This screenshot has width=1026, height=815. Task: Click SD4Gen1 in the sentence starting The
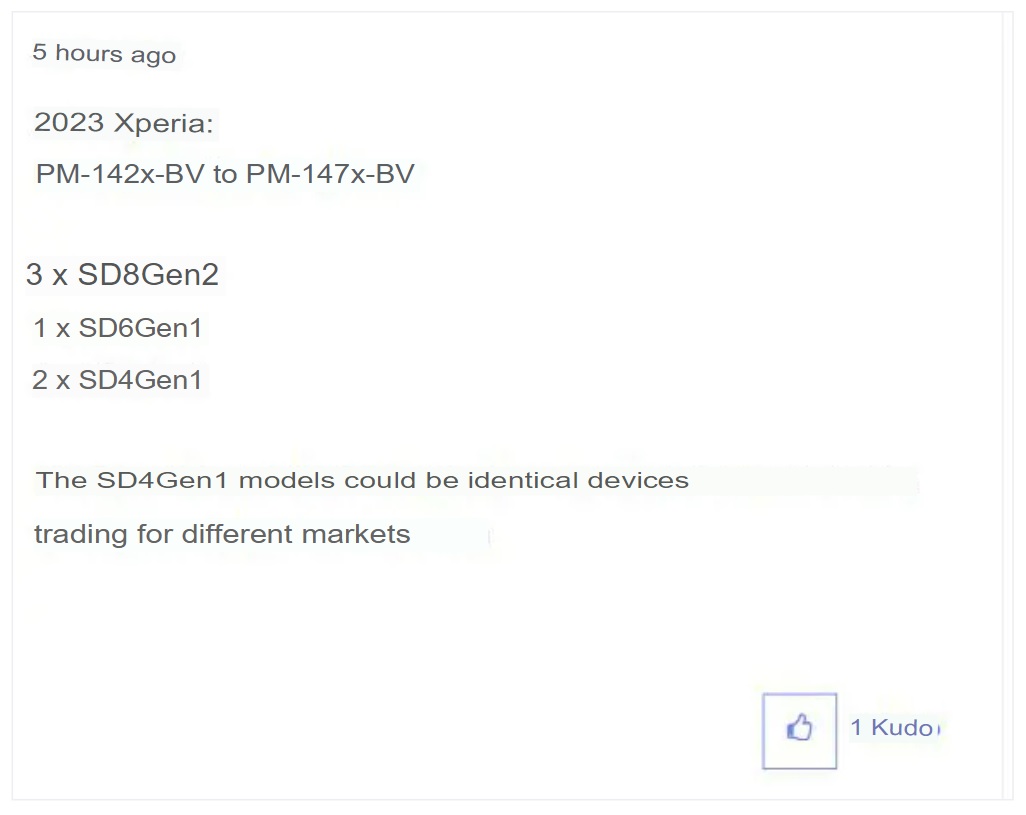tap(162, 480)
